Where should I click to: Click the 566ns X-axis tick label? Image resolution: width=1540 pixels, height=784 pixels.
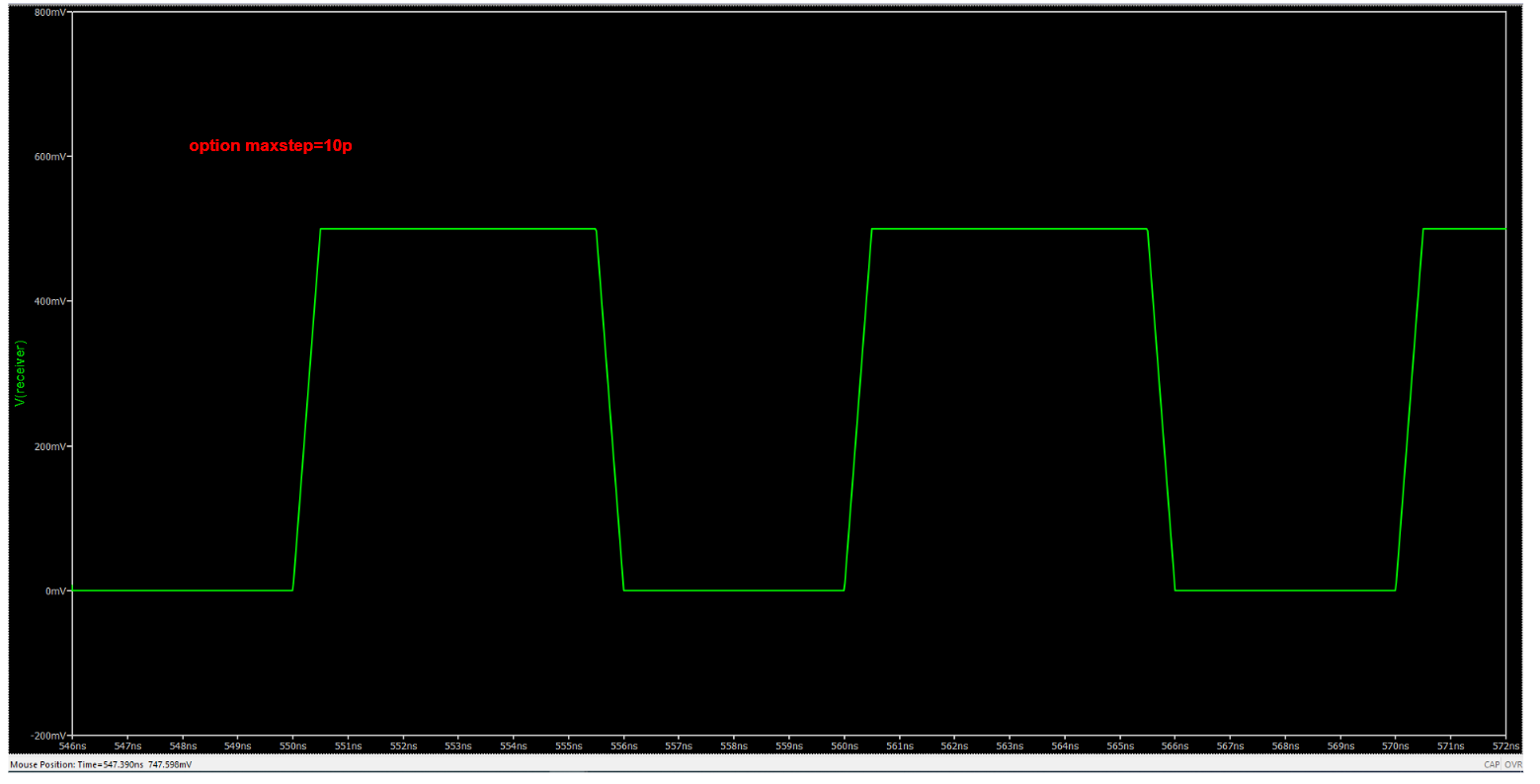pos(1175,745)
